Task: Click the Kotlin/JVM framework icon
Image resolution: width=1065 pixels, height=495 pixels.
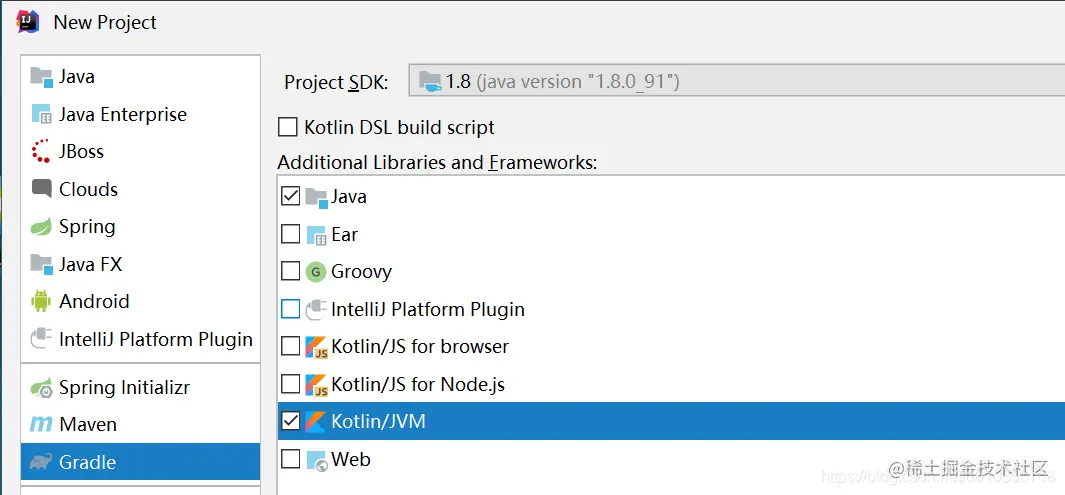Action: (316, 422)
